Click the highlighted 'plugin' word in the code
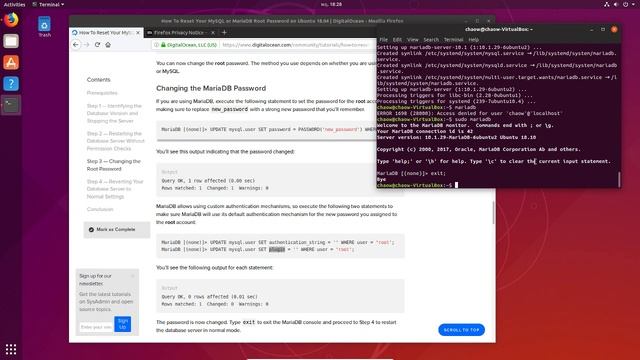The height and width of the screenshot is (360, 640). pyautogui.click(x=276, y=249)
